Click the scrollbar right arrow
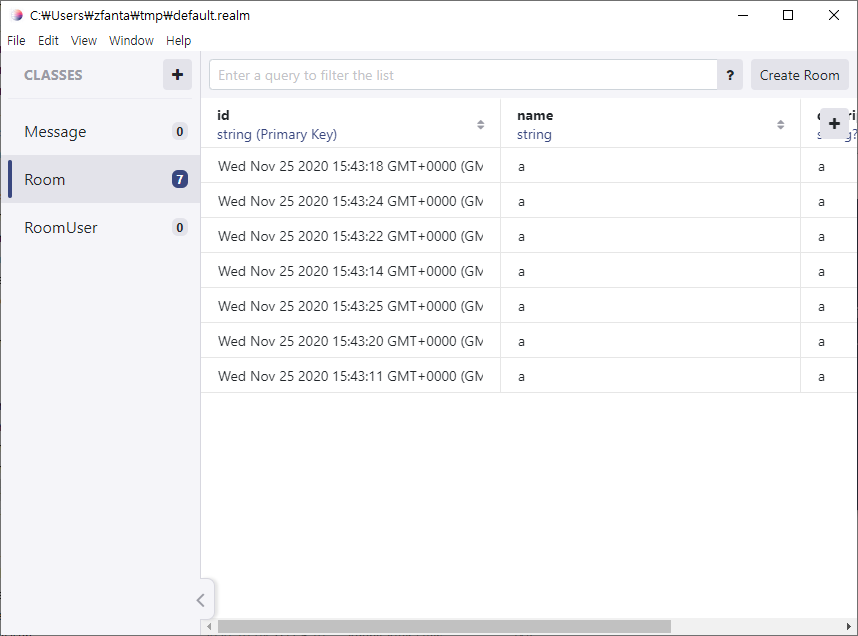The width and height of the screenshot is (858, 636). click(x=848, y=626)
